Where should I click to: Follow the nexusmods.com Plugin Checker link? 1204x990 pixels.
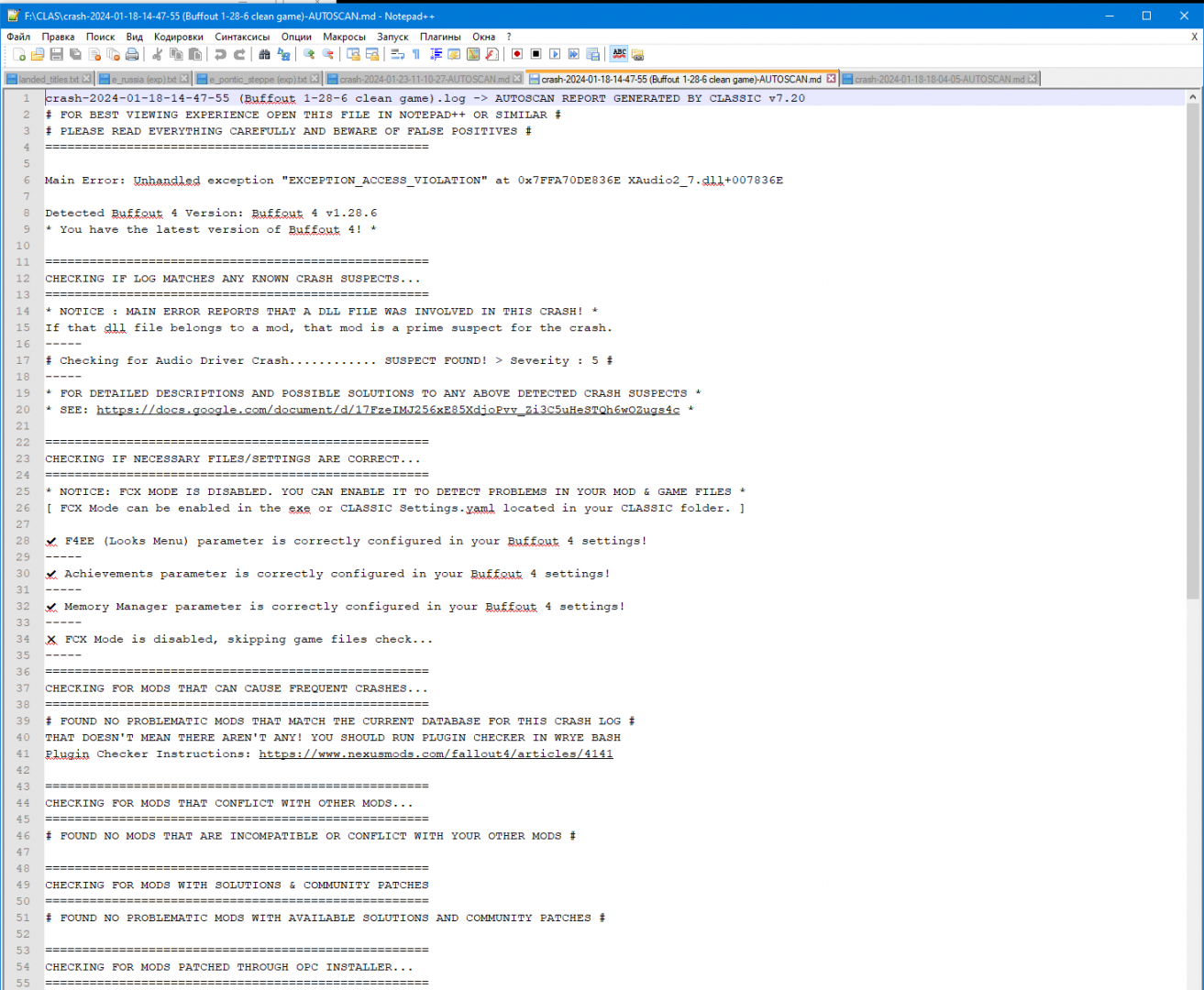tap(436, 754)
